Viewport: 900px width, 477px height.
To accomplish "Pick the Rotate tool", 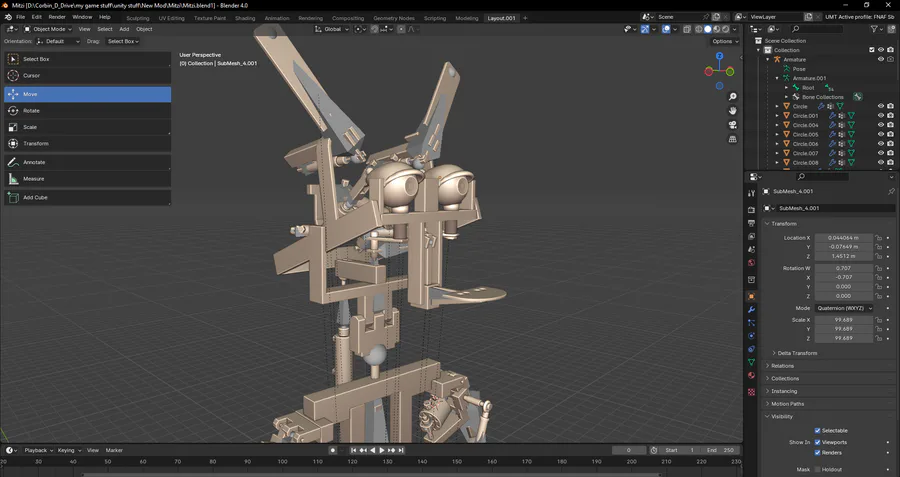I will coord(87,111).
